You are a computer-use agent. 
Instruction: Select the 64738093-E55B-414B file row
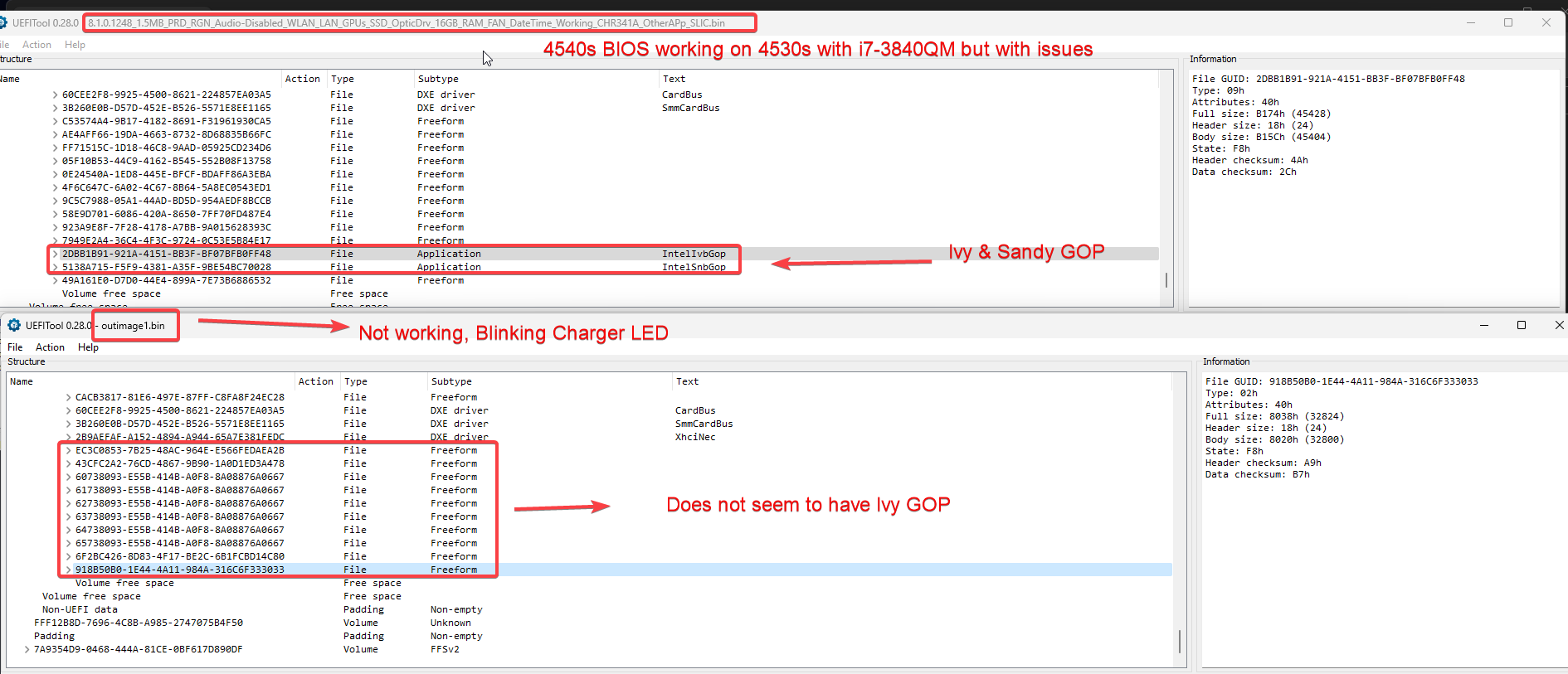coord(589,530)
